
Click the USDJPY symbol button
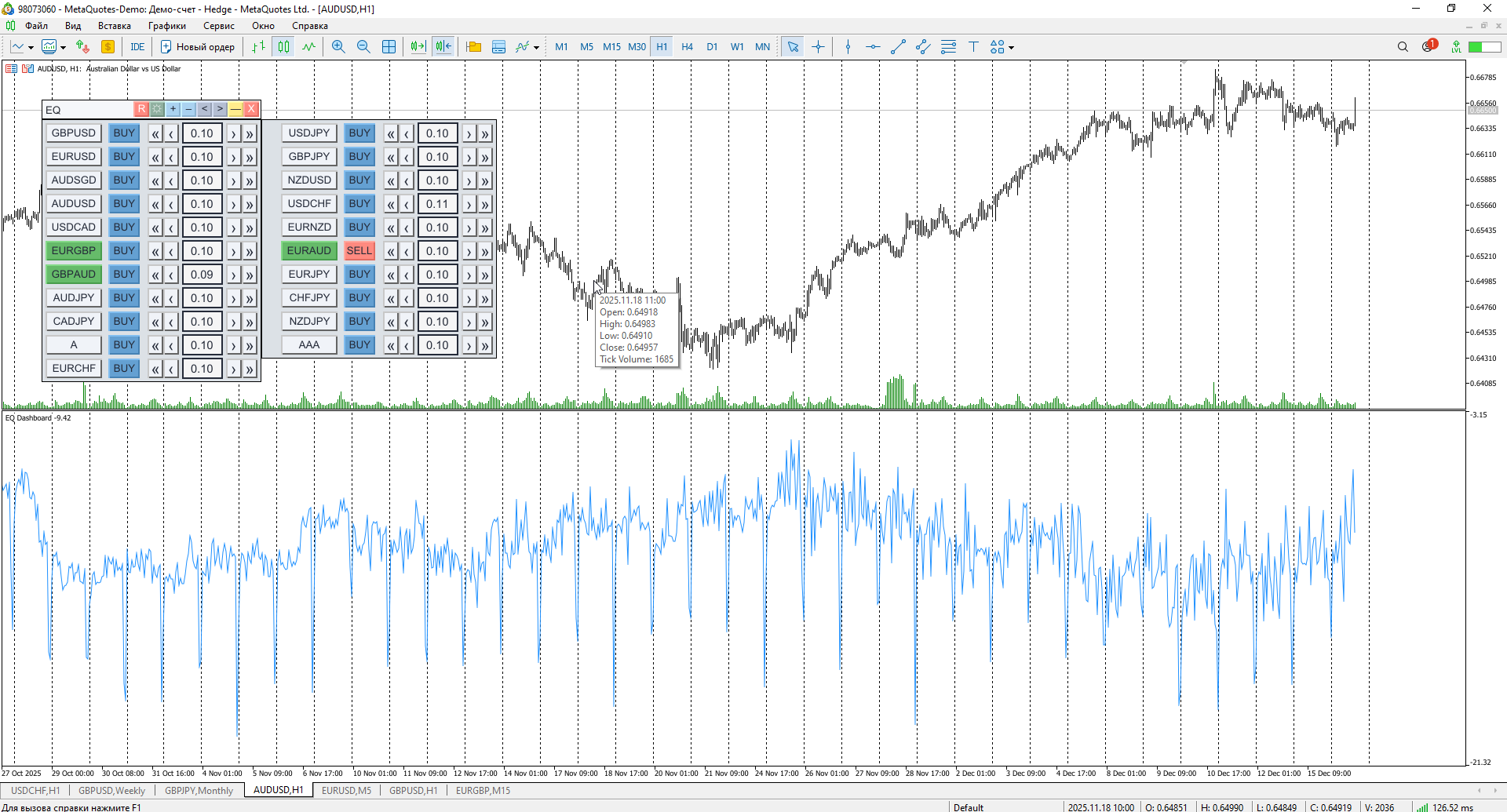309,133
